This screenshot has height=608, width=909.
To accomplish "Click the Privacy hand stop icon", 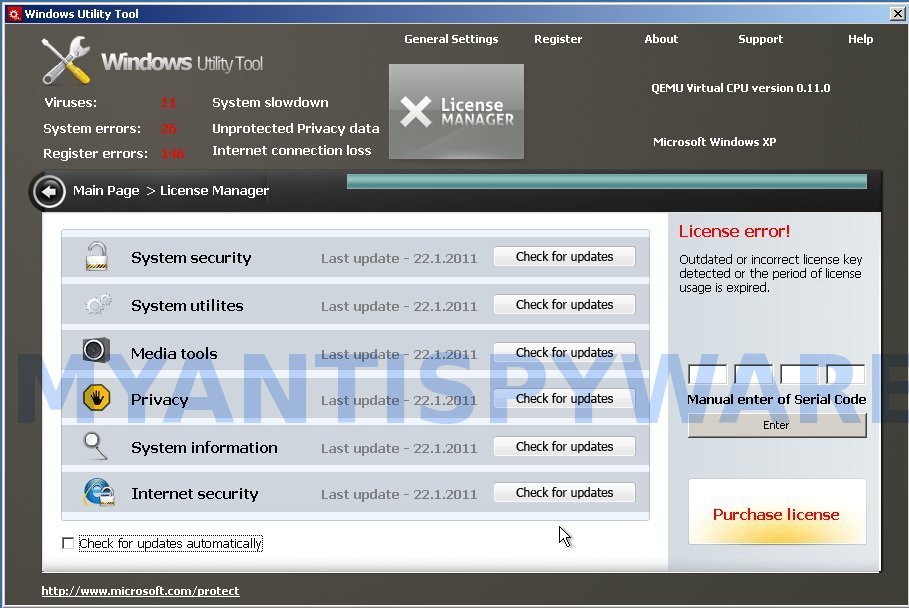I will pyautogui.click(x=96, y=398).
